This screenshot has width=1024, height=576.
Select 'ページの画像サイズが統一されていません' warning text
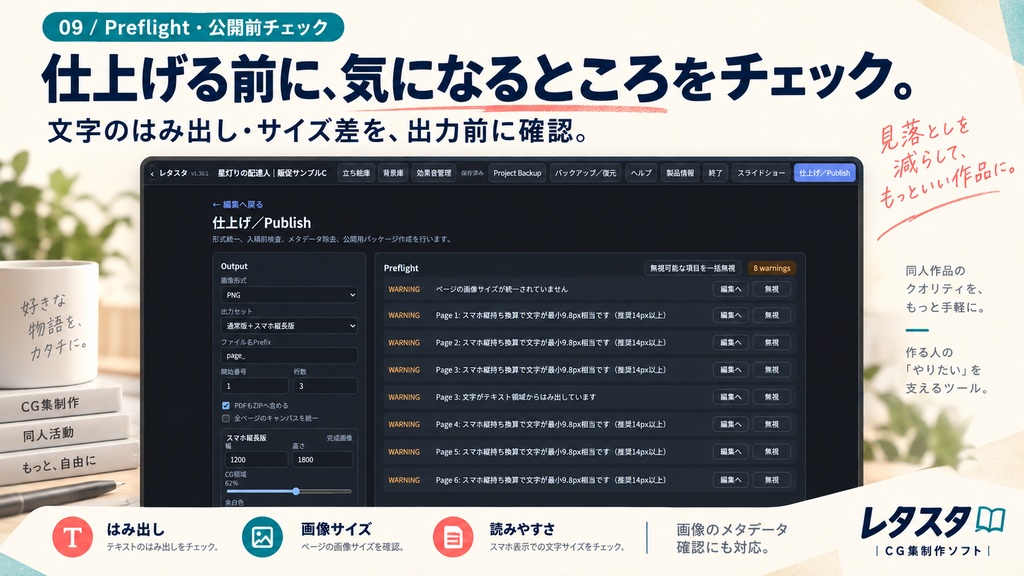[x=502, y=289]
